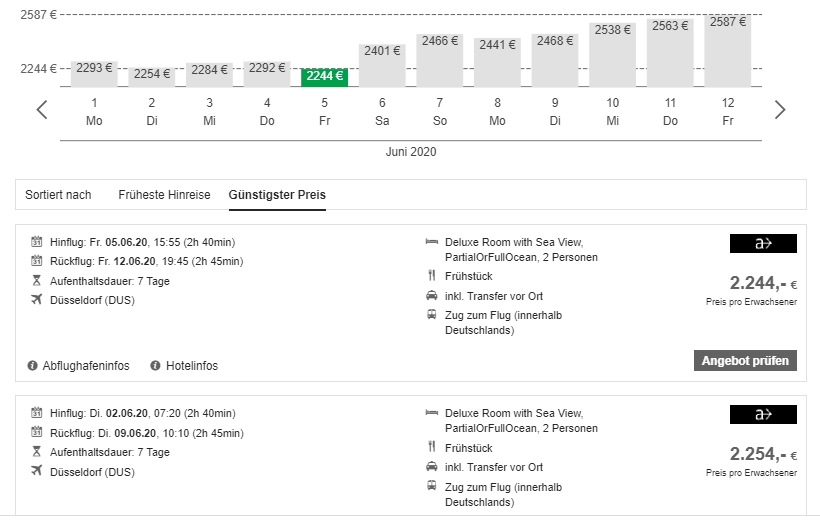Click calendar icon beside Rückflug 12.06.20
820x520 pixels.
[x=36, y=261]
